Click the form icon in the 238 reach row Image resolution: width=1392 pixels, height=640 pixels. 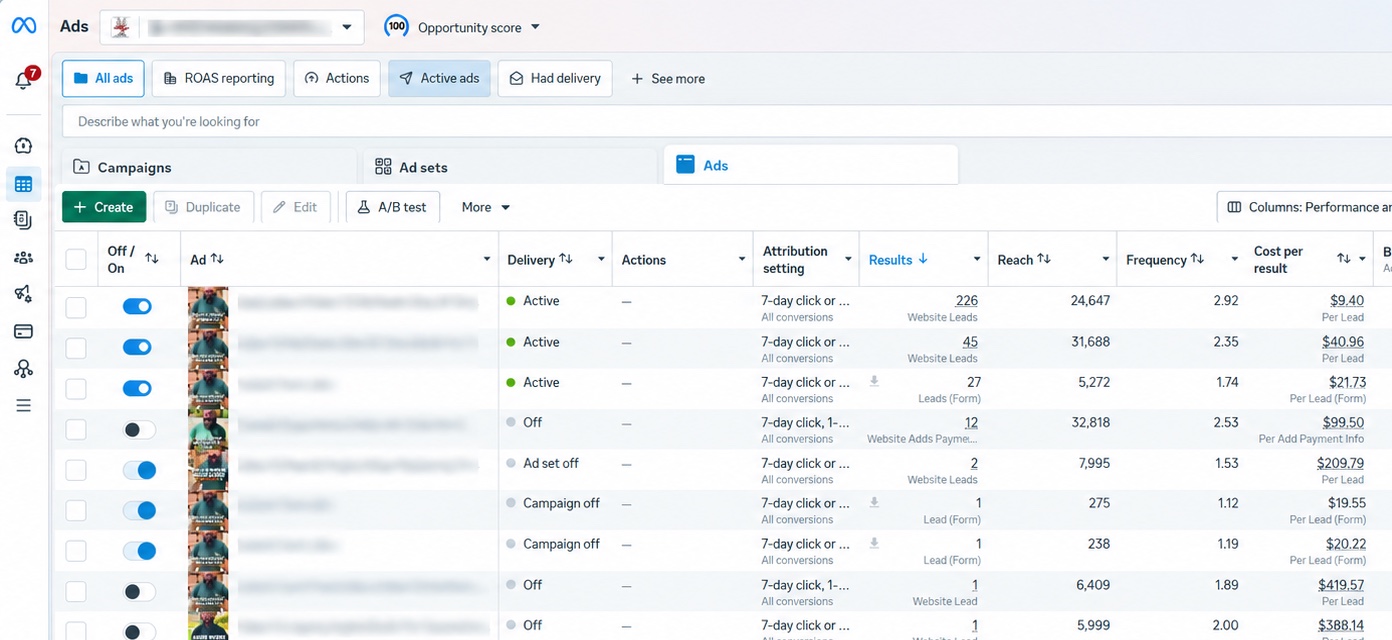coord(875,543)
